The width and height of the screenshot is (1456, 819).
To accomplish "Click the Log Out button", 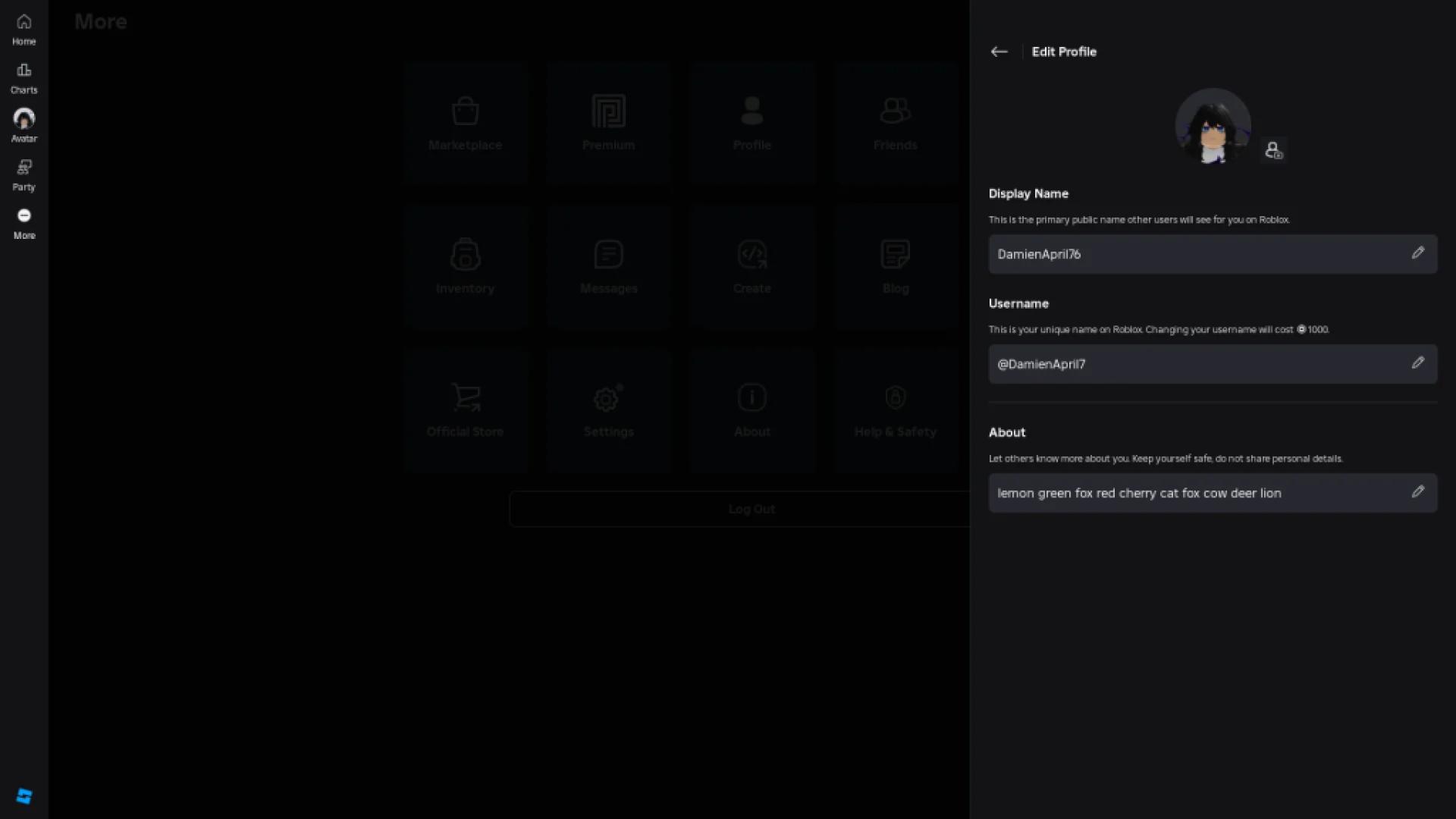I will [740, 509].
